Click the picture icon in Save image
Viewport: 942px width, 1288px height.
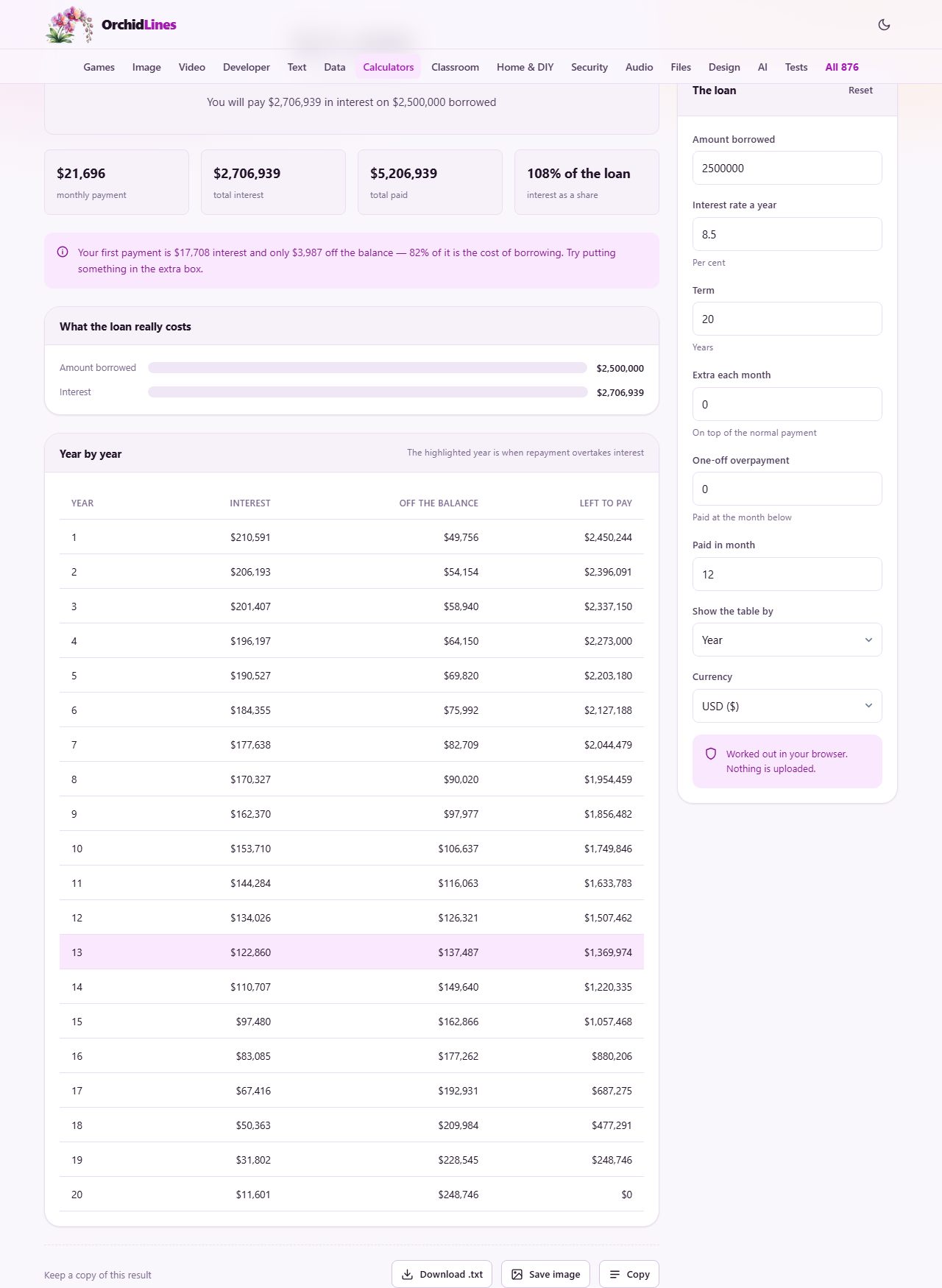coord(517,1274)
